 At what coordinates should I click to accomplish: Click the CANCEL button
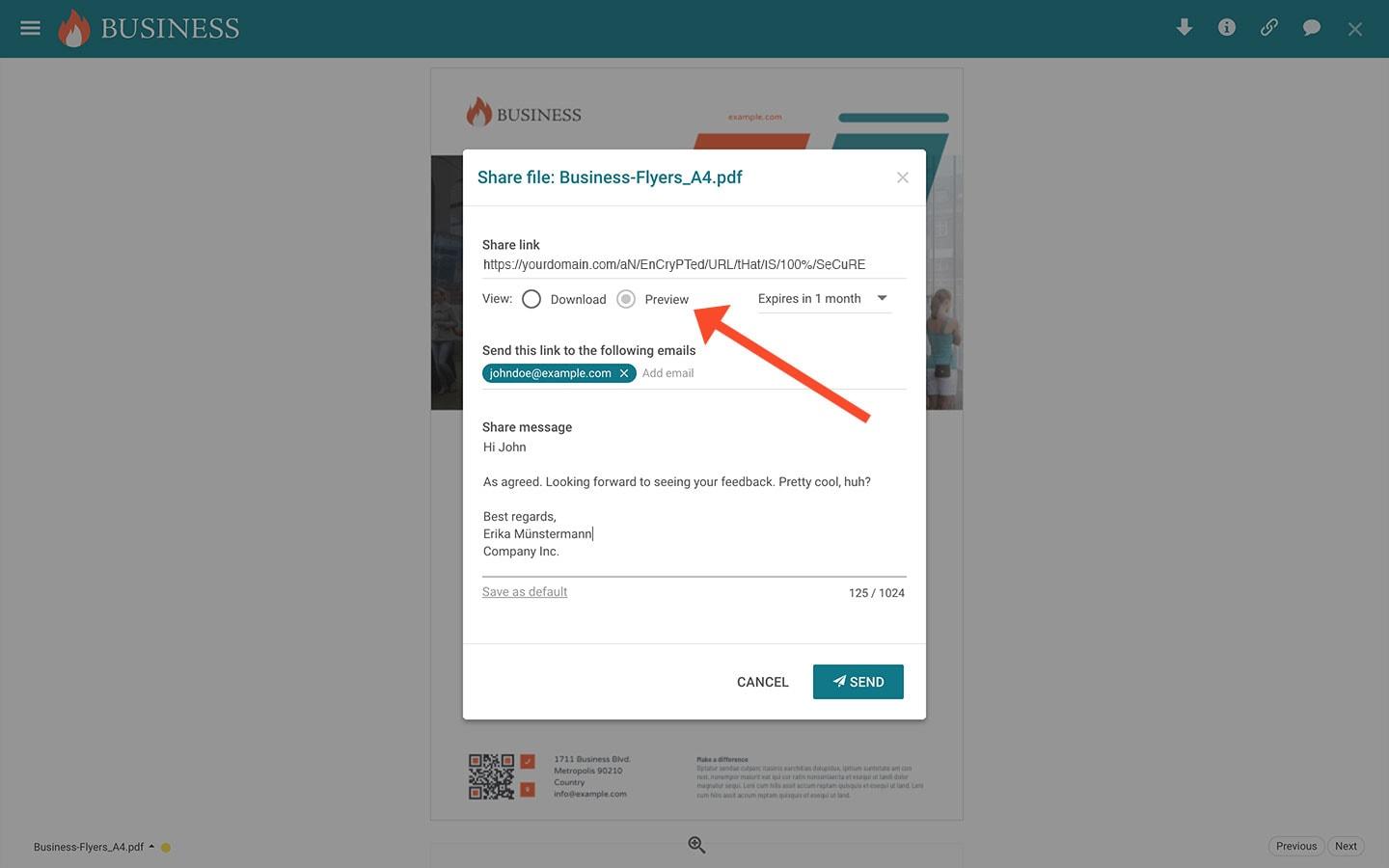(763, 682)
